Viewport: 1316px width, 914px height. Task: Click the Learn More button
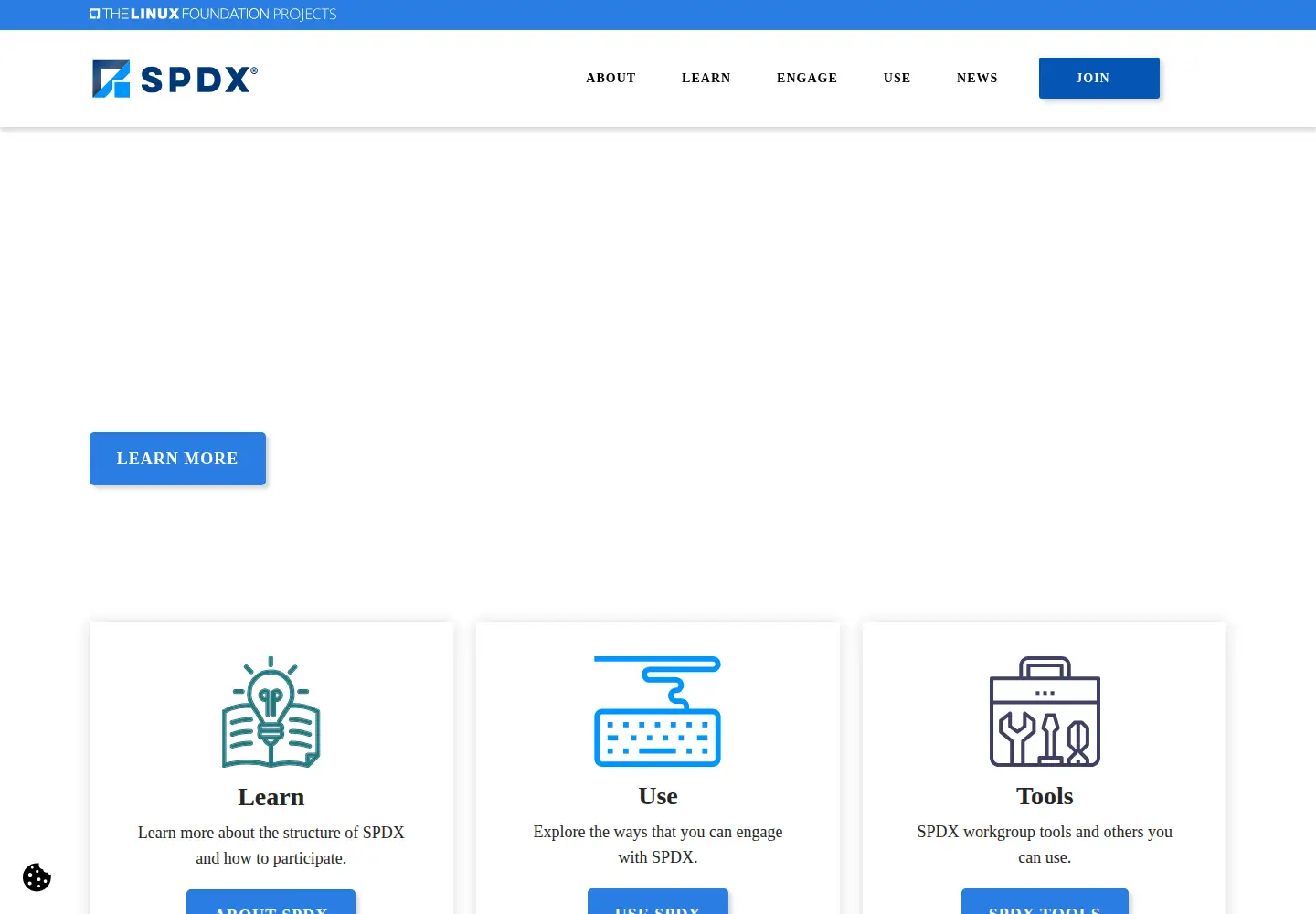click(177, 459)
